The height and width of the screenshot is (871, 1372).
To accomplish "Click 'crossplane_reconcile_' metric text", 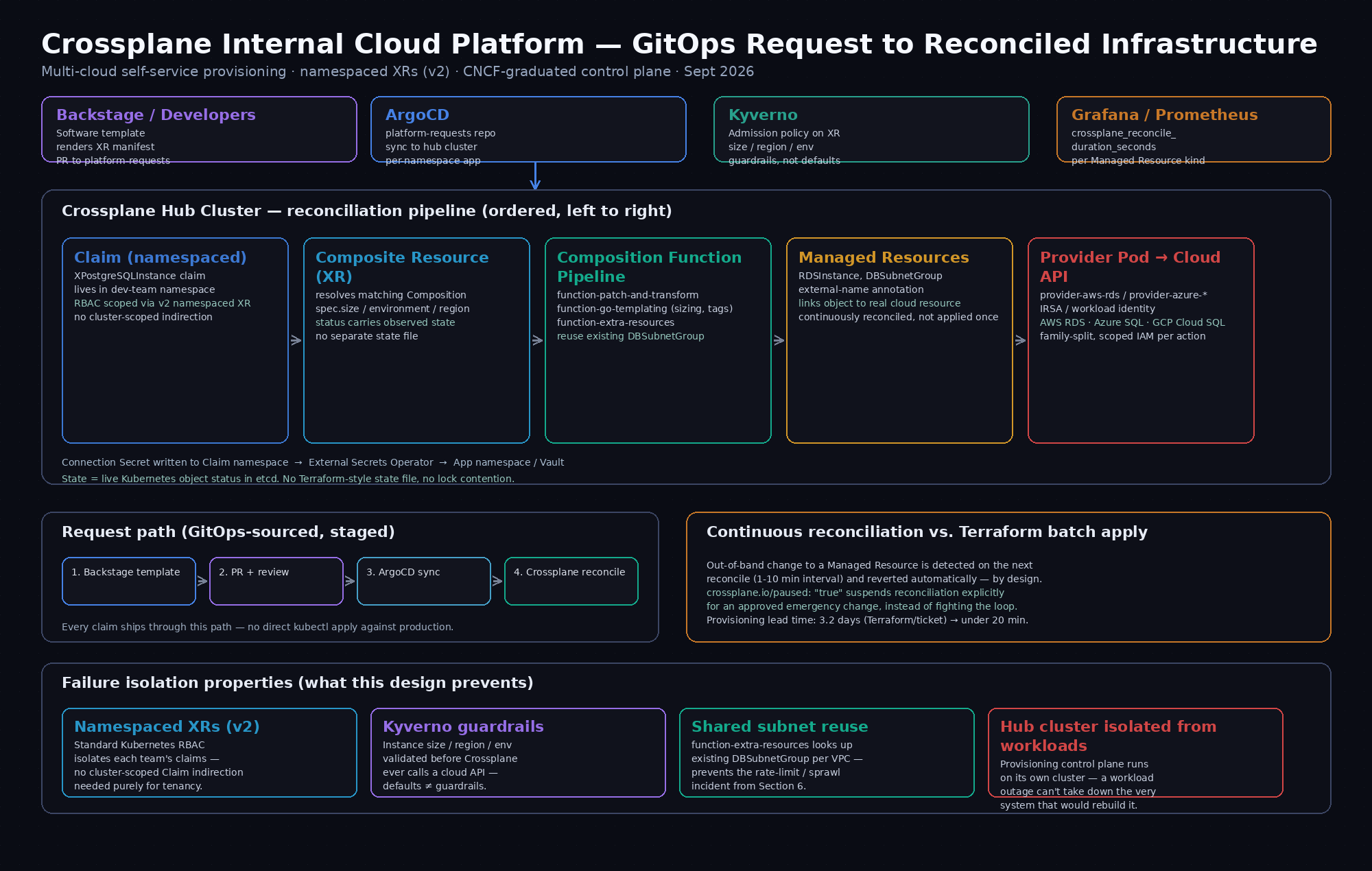I will pos(1124,133).
